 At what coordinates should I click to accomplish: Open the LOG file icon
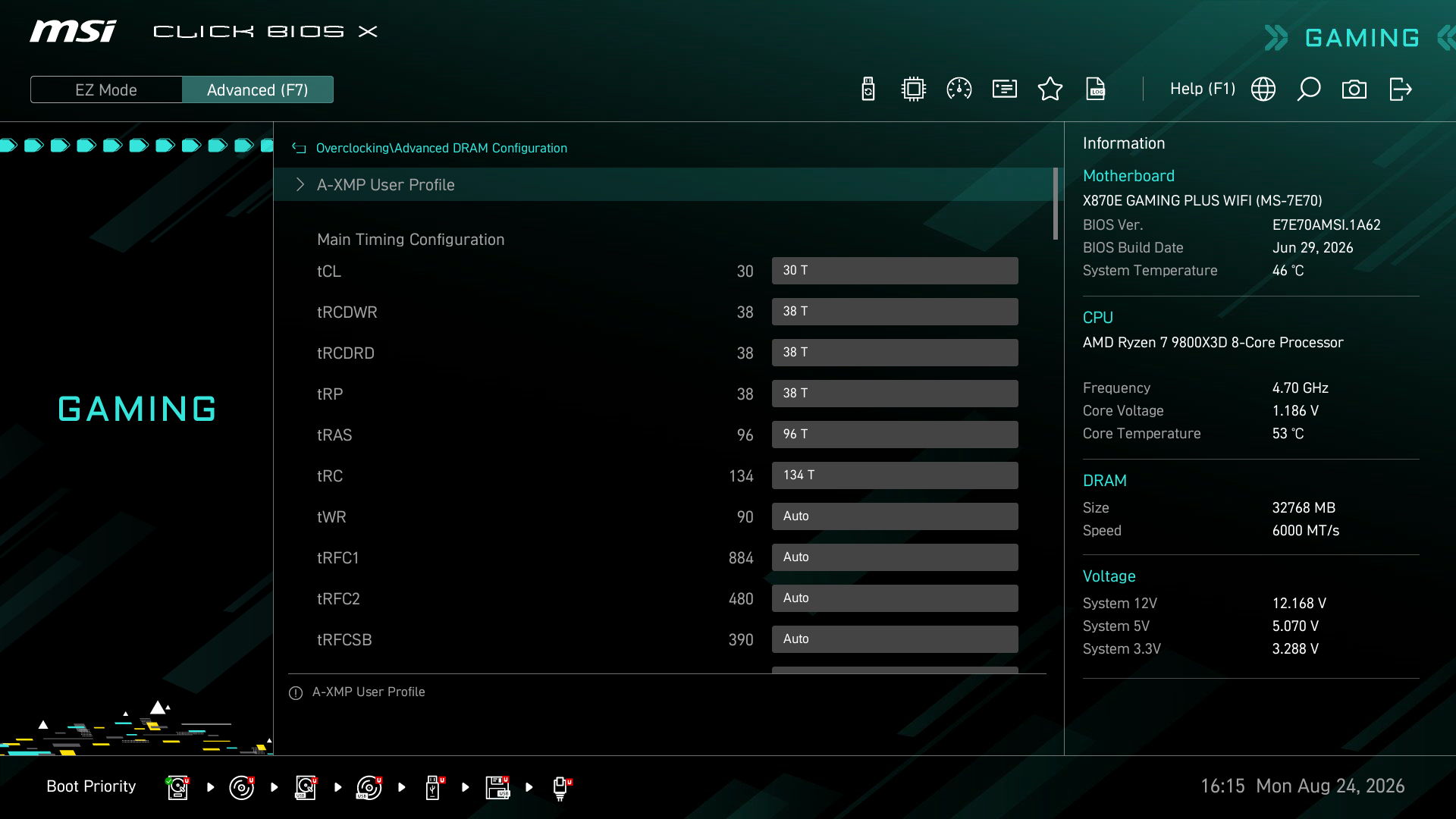pos(1096,89)
